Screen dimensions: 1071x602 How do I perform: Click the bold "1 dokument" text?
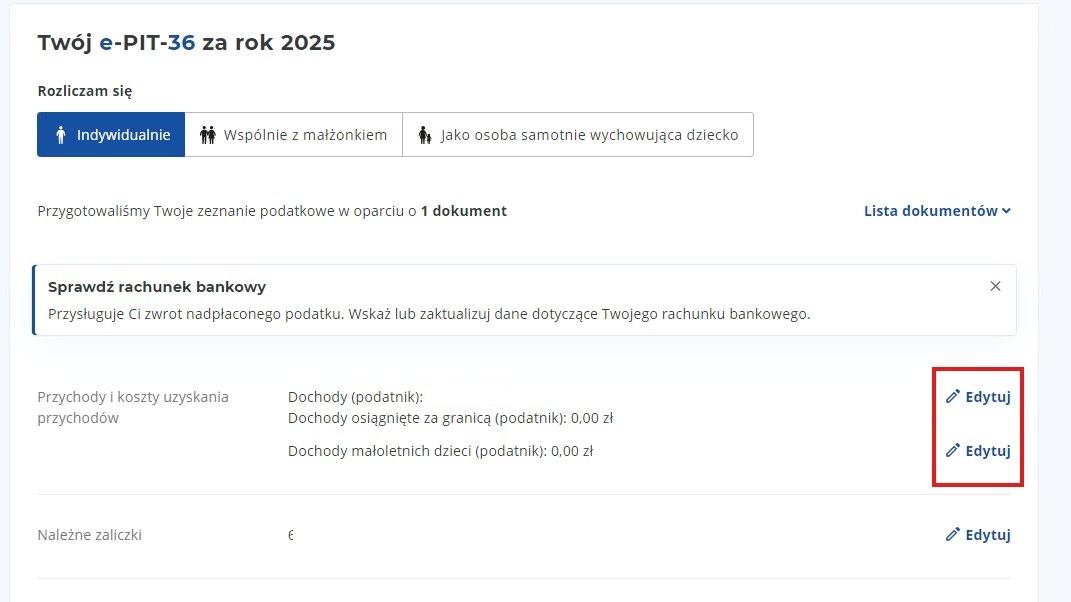(x=463, y=211)
